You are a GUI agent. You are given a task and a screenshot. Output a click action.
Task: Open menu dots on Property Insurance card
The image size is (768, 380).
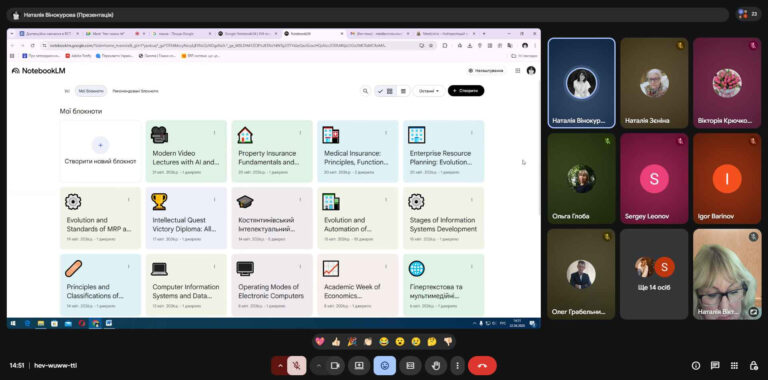click(x=300, y=133)
